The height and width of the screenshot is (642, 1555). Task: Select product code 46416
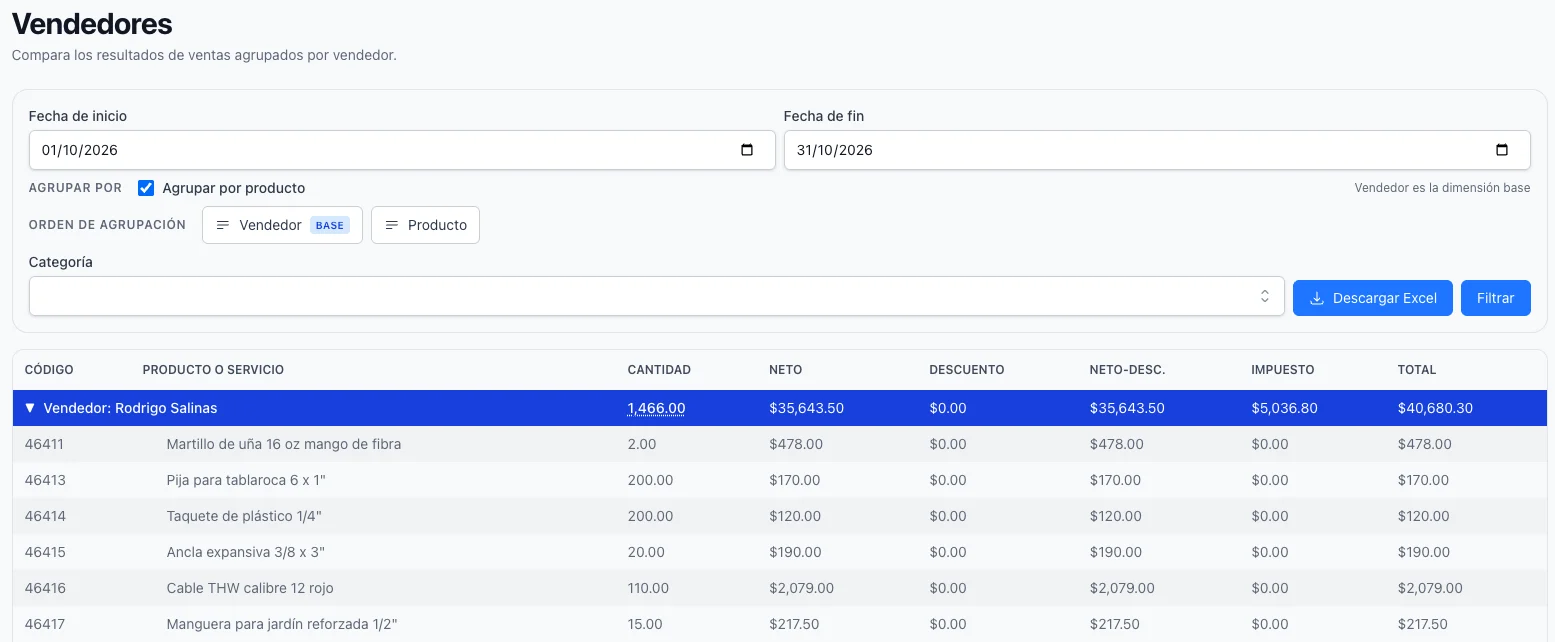pyautogui.click(x=45, y=588)
